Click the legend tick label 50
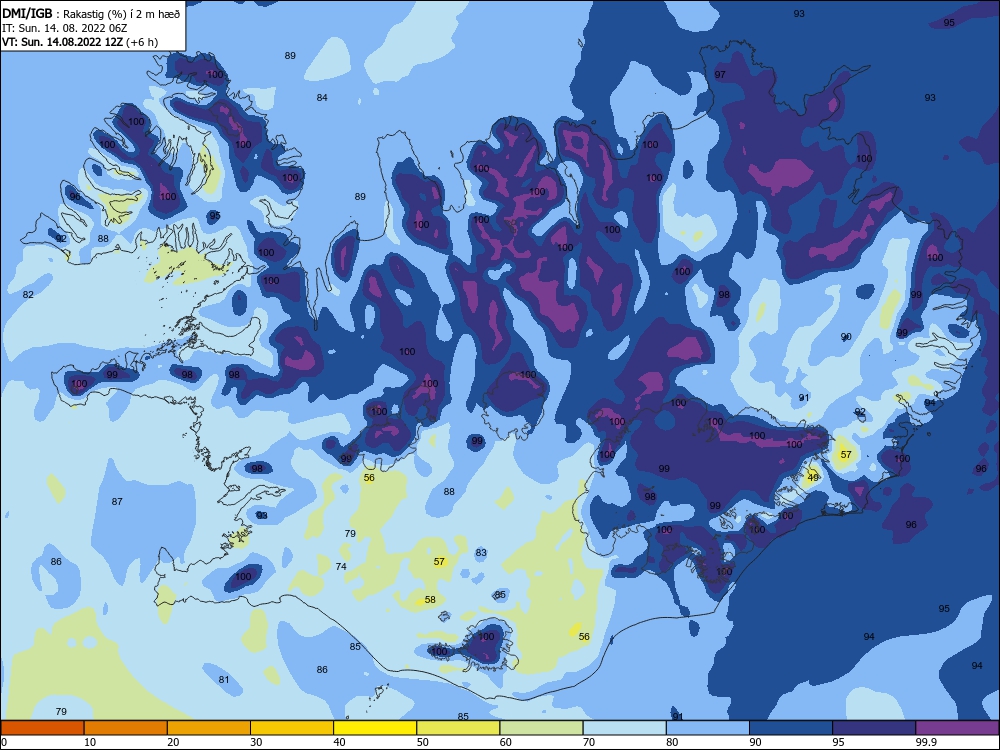This screenshot has width=1000, height=750. tap(423, 742)
